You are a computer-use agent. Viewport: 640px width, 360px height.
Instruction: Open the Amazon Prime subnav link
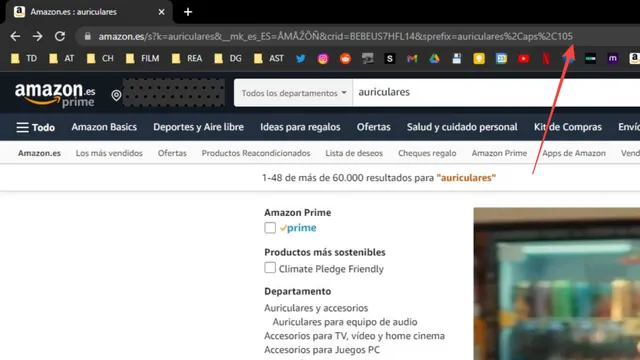click(x=499, y=153)
